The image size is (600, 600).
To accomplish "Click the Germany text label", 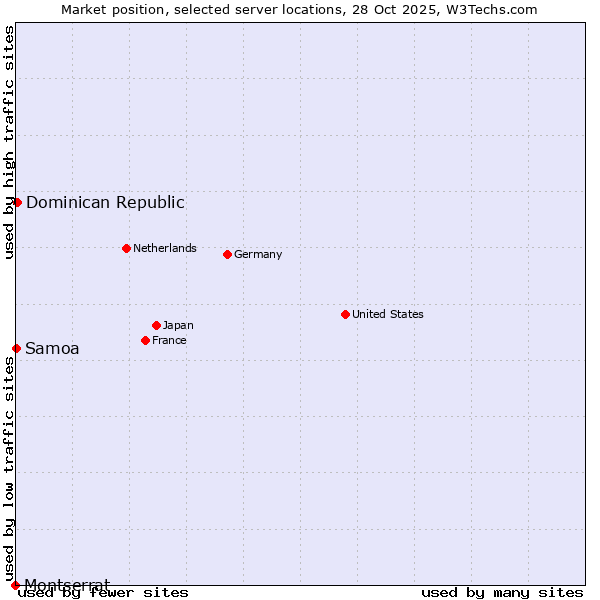I will pyautogui.click(x=258, y=254).
